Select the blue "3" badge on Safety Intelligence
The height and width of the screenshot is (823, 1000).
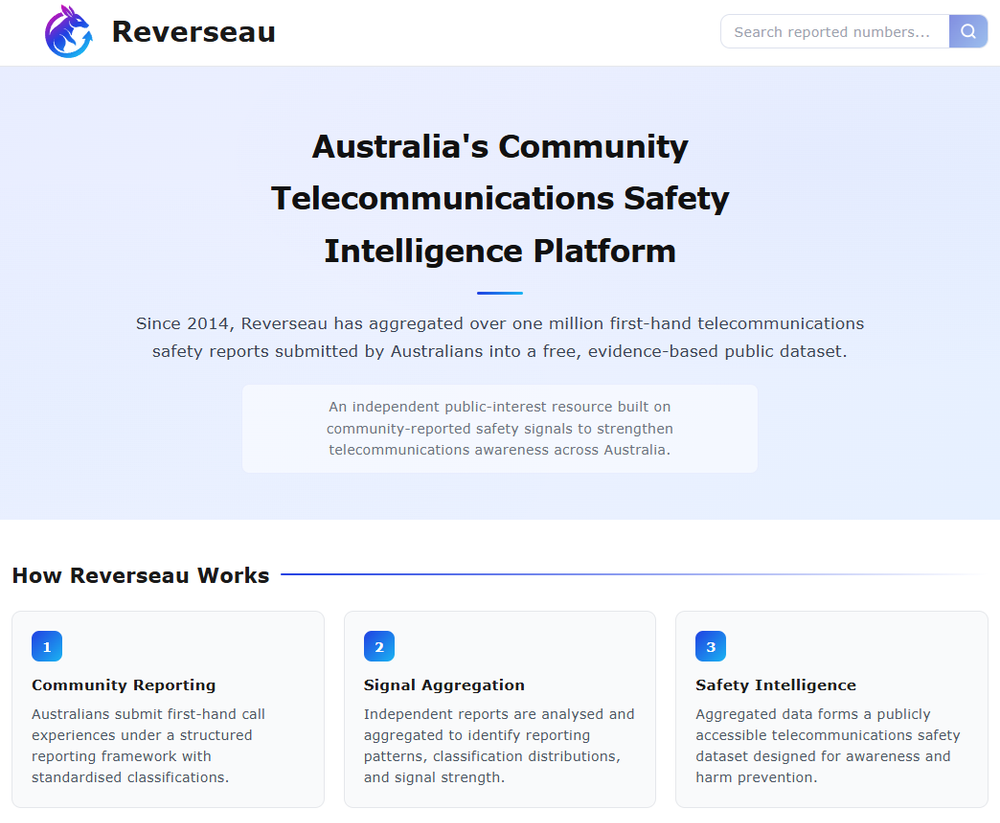710,646
